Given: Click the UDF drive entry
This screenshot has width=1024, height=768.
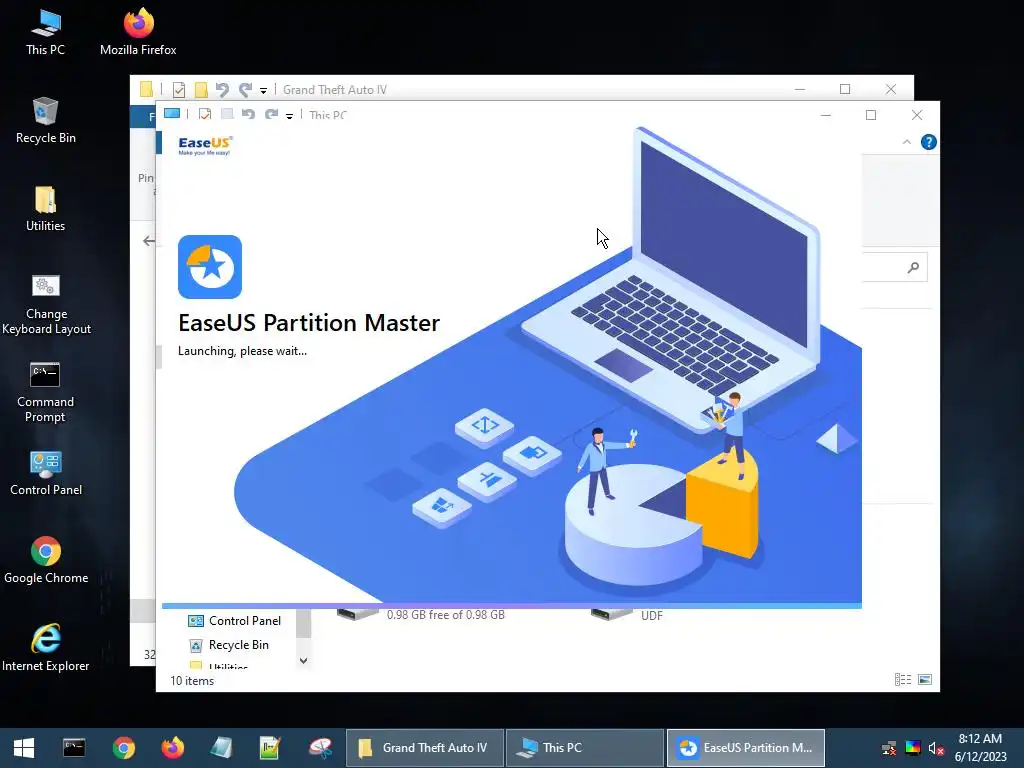Looking at the screenshot, I should click(x=627, y=615).
